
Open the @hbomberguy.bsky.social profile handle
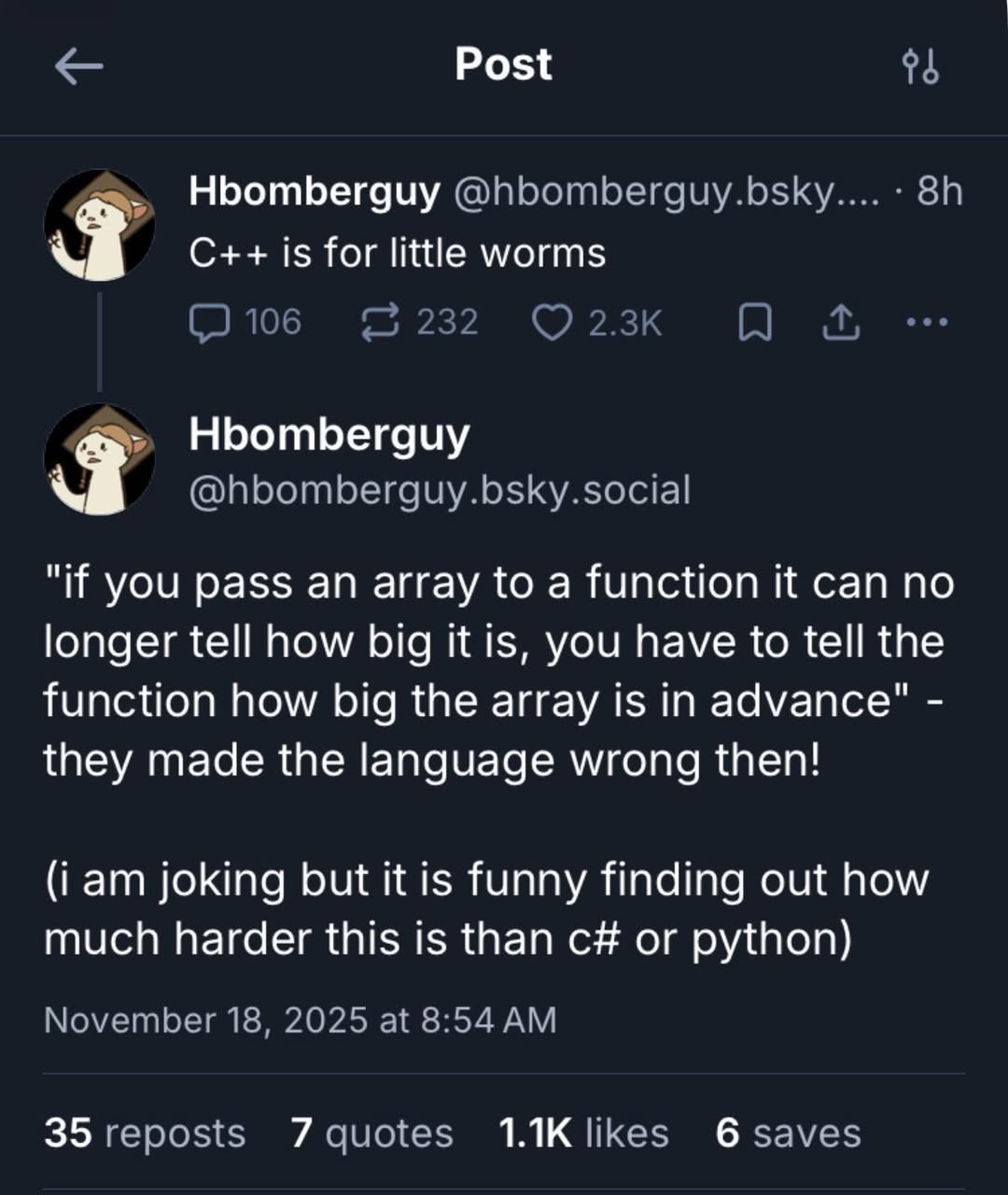click(441, 489)
